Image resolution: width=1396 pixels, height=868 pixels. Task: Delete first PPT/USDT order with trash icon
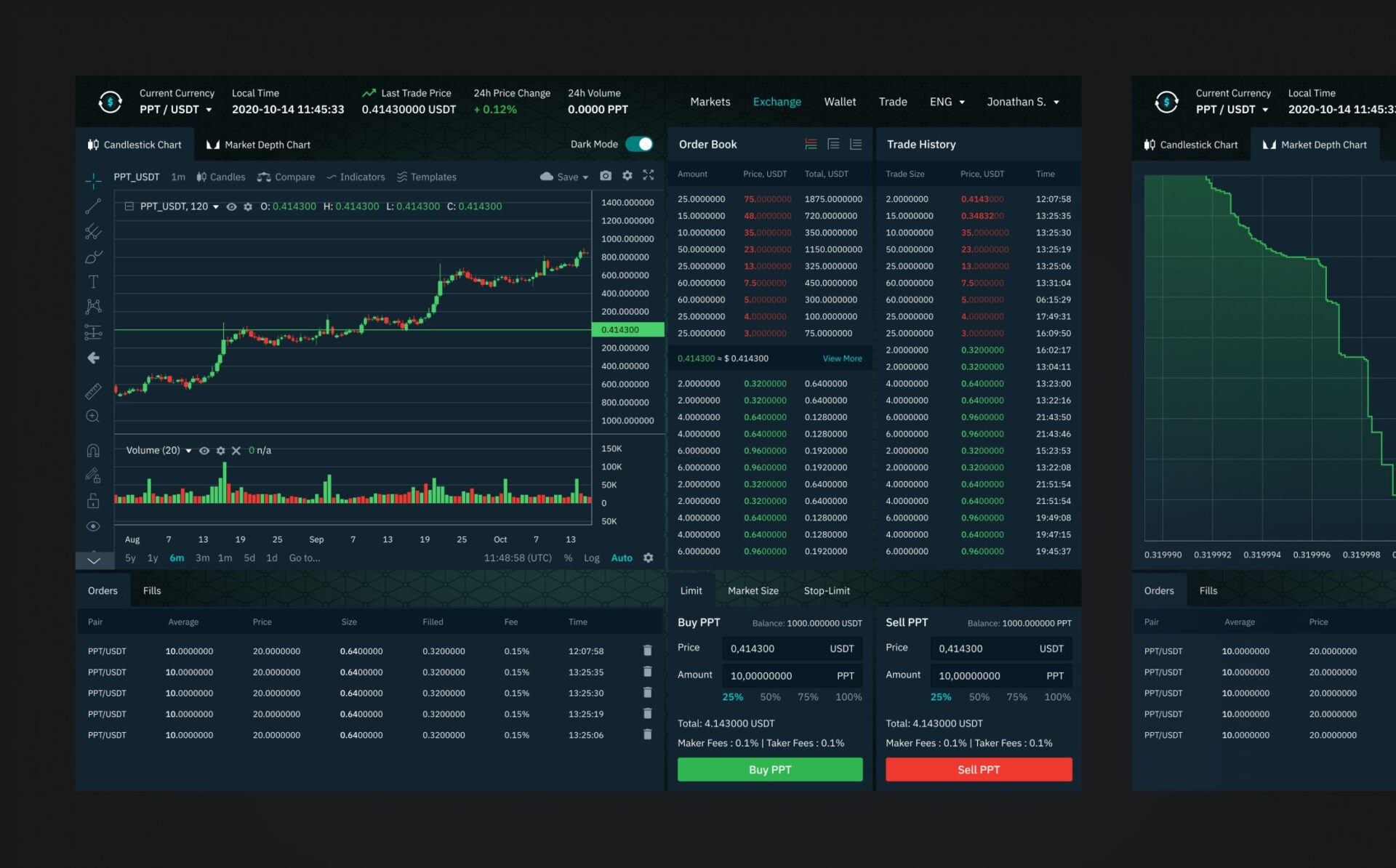click(x=647, y=651)
